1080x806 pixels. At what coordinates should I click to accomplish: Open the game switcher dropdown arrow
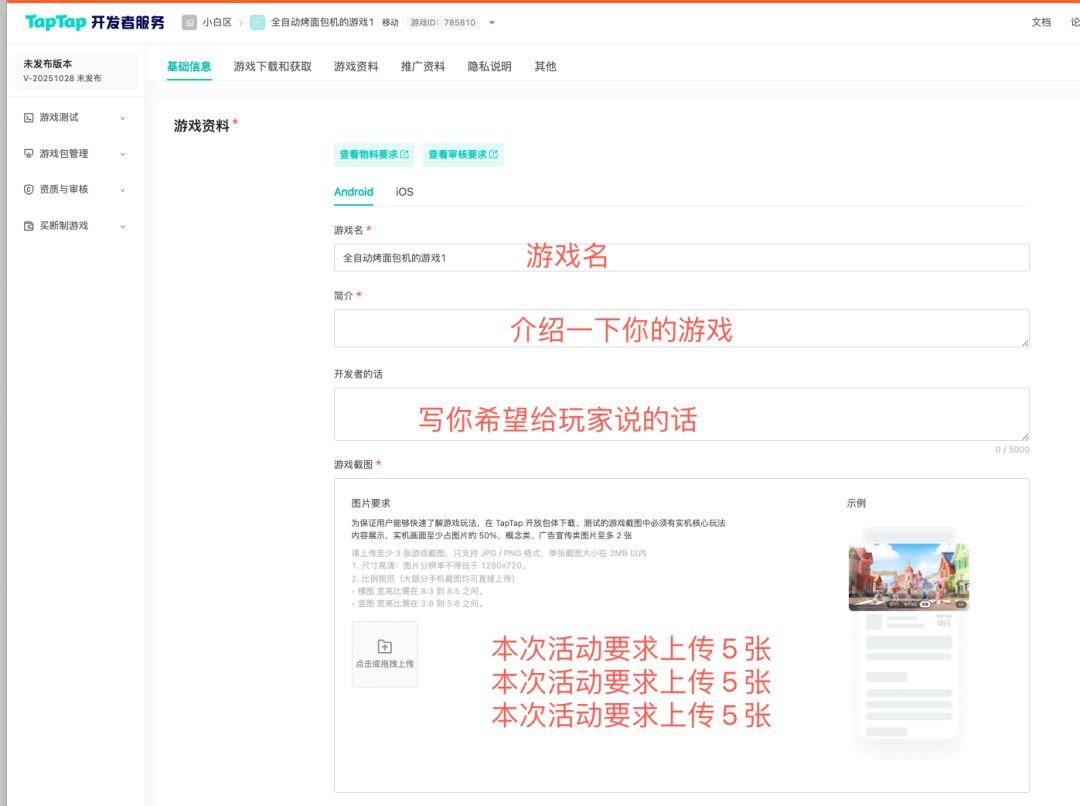[492, 23]
